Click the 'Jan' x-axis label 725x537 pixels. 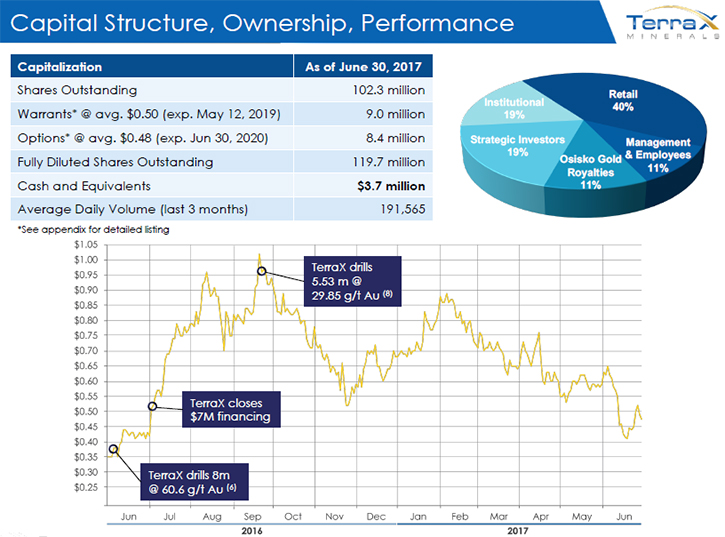click(x=418, y=516)
